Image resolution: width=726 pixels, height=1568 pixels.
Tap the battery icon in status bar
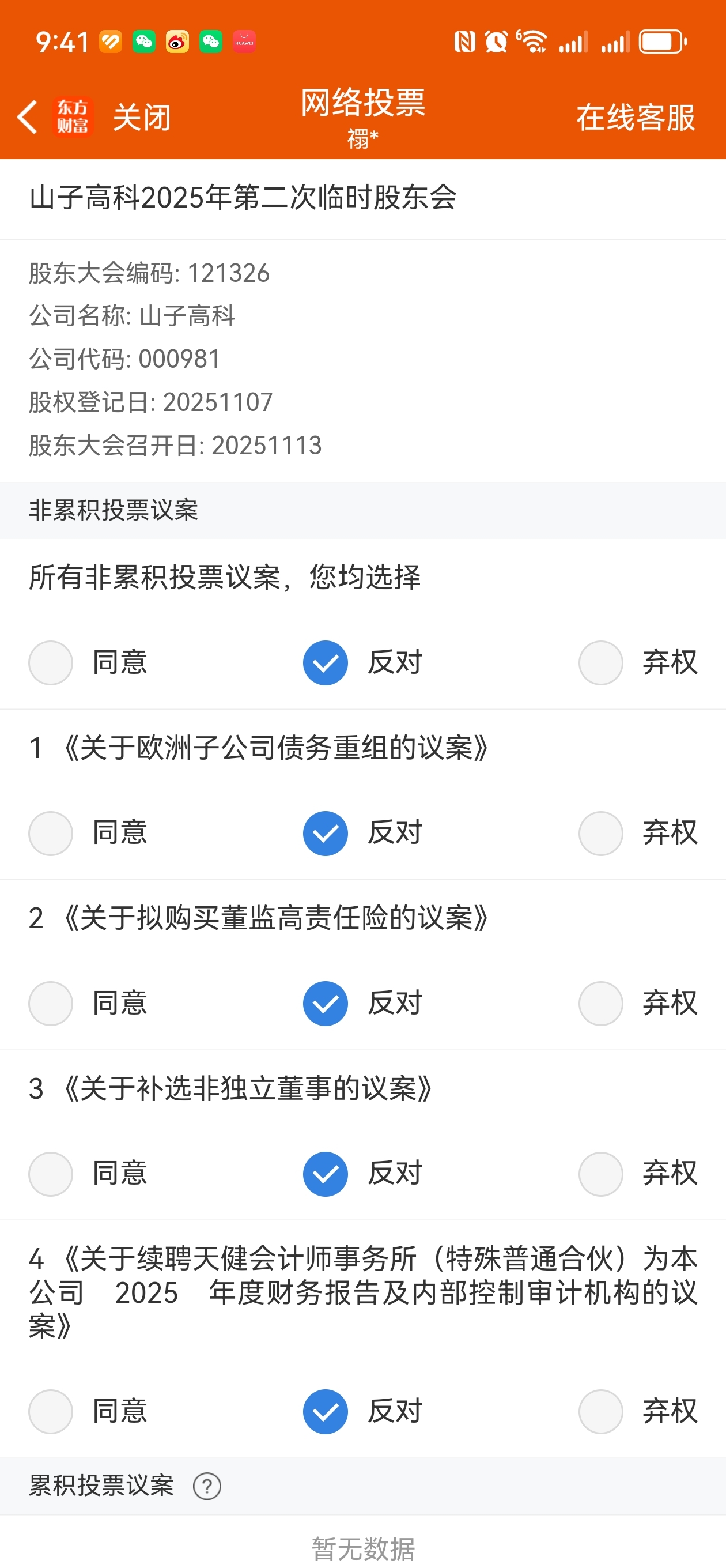pyautogui.click(x=662, y=42)
